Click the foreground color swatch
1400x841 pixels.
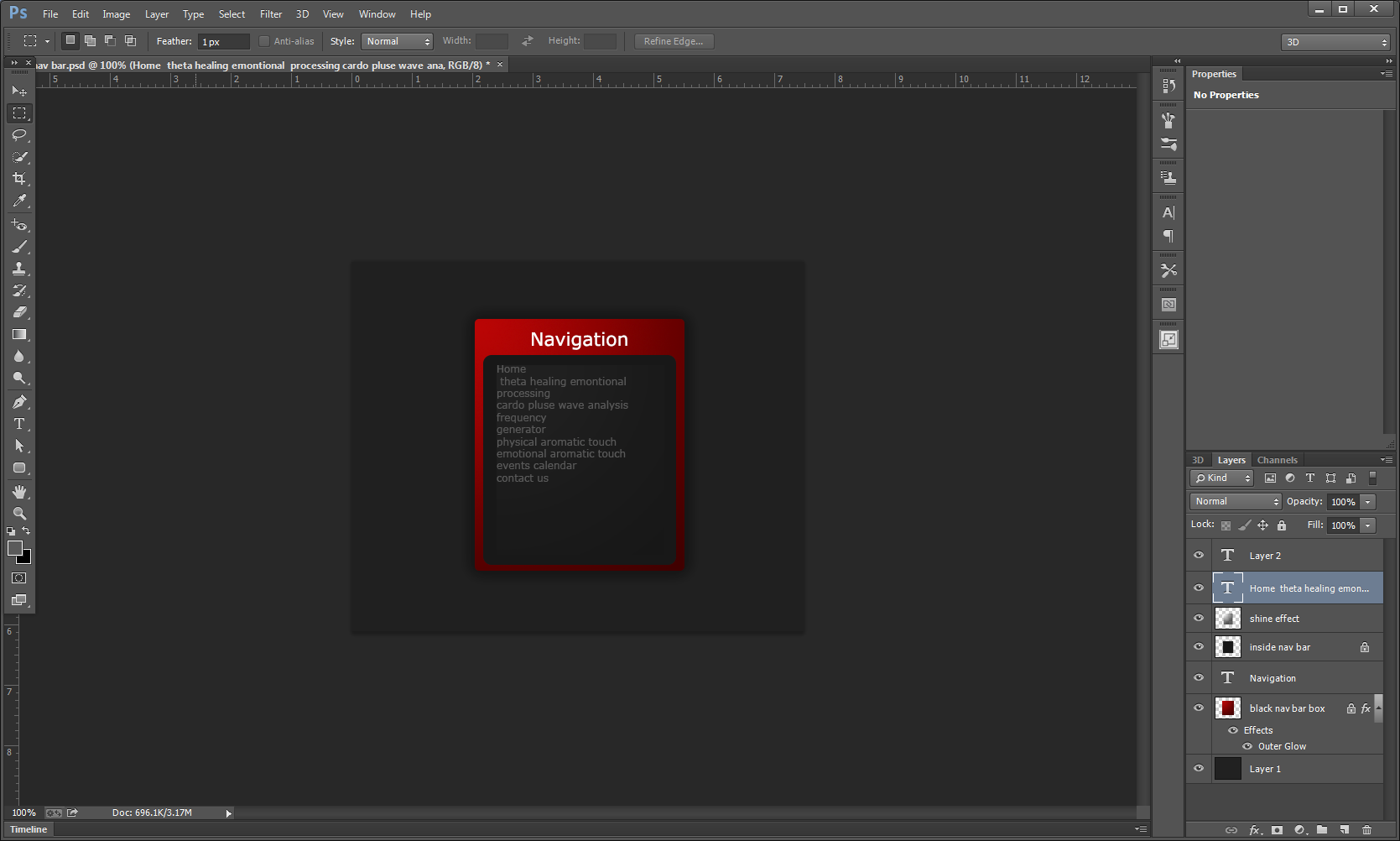14,548
